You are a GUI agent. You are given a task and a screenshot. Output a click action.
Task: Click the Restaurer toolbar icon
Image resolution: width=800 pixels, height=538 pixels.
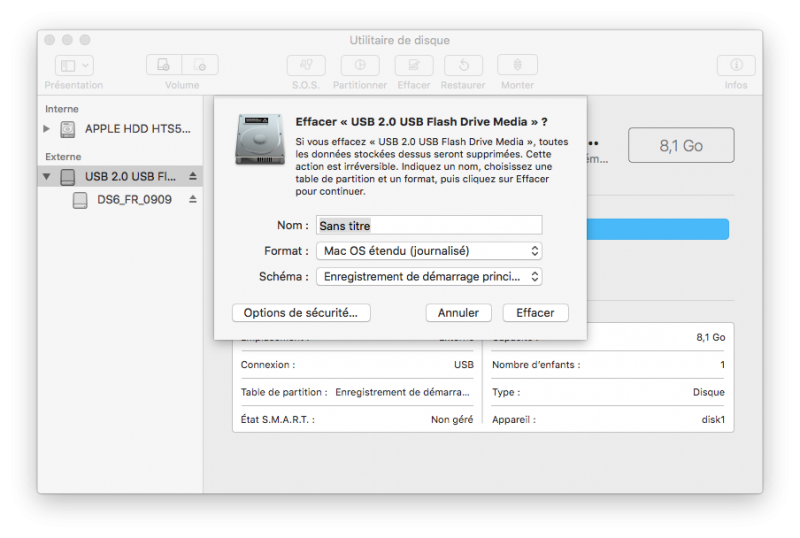[463, 65]
